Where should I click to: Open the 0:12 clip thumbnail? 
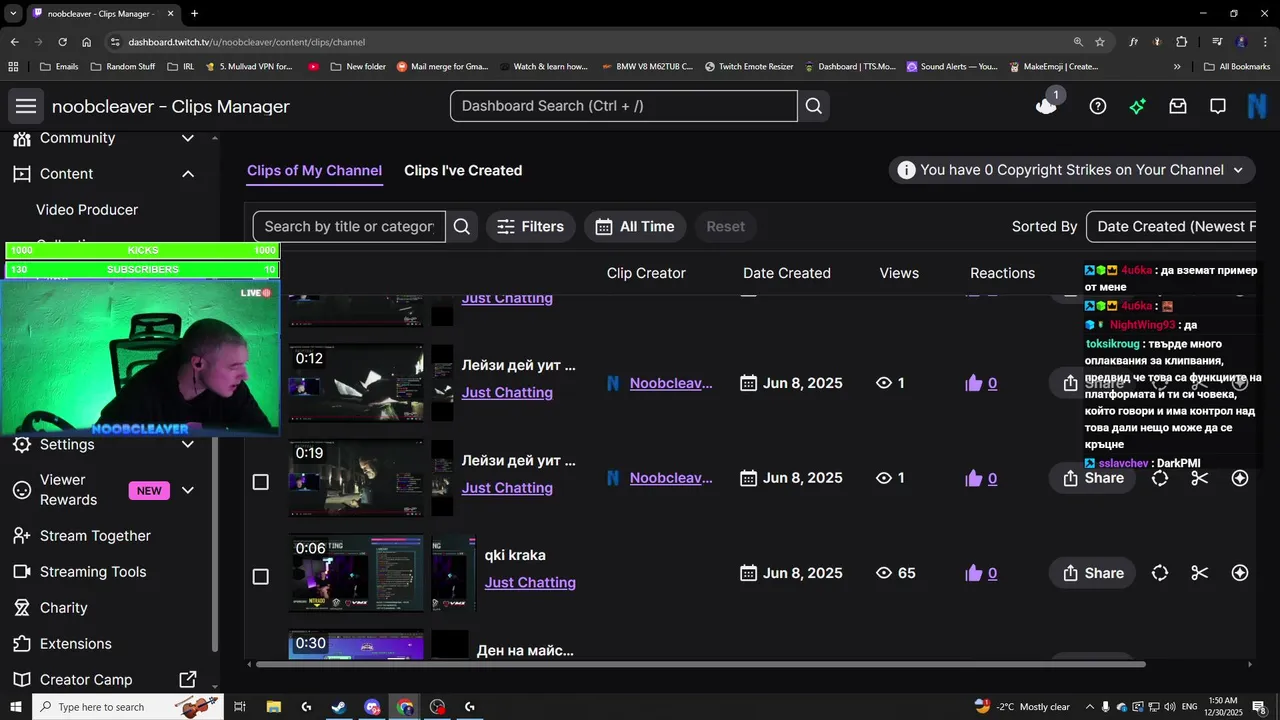point(357,383)
